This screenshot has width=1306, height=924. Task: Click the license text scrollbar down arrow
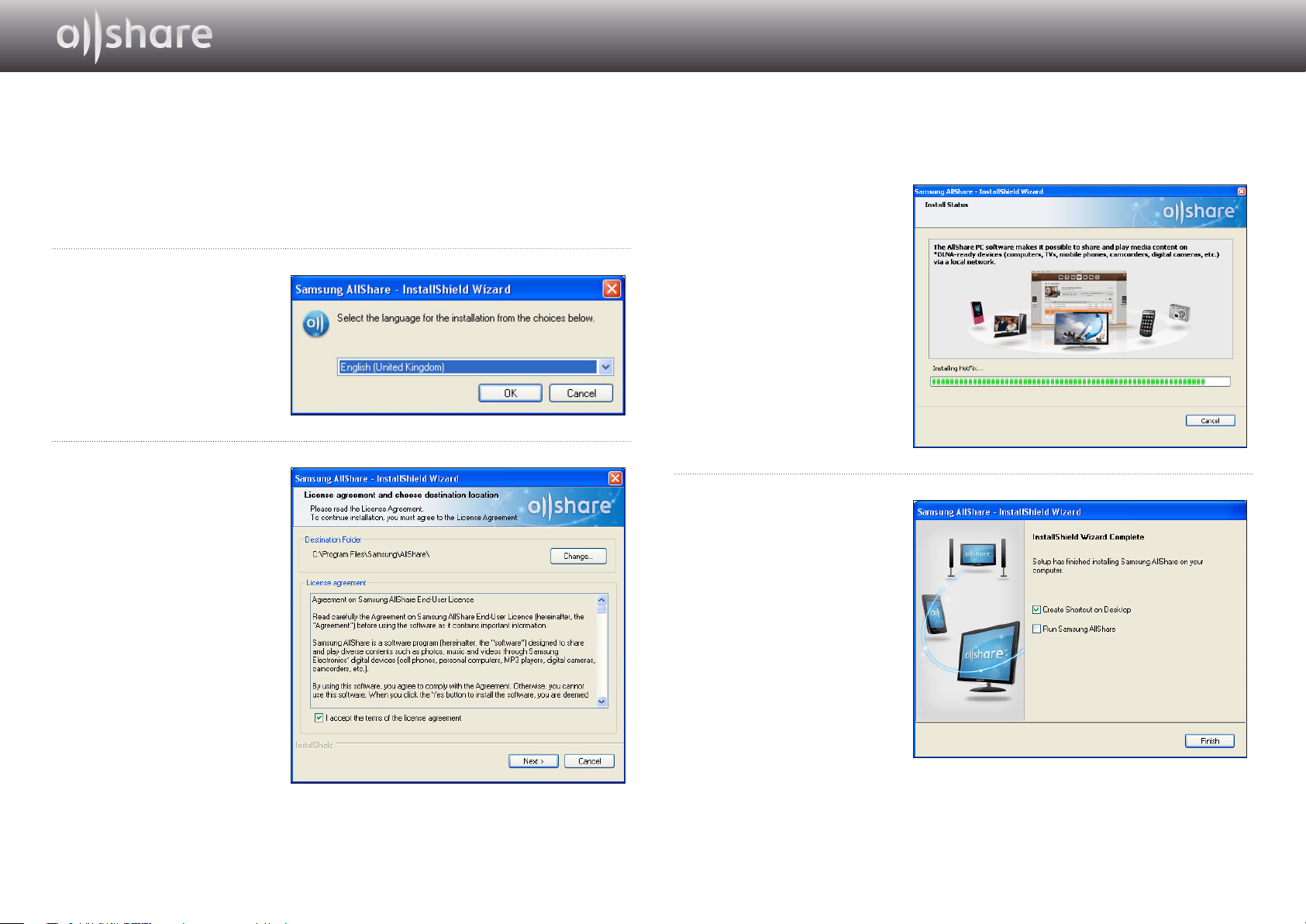(x=602, y=702)
